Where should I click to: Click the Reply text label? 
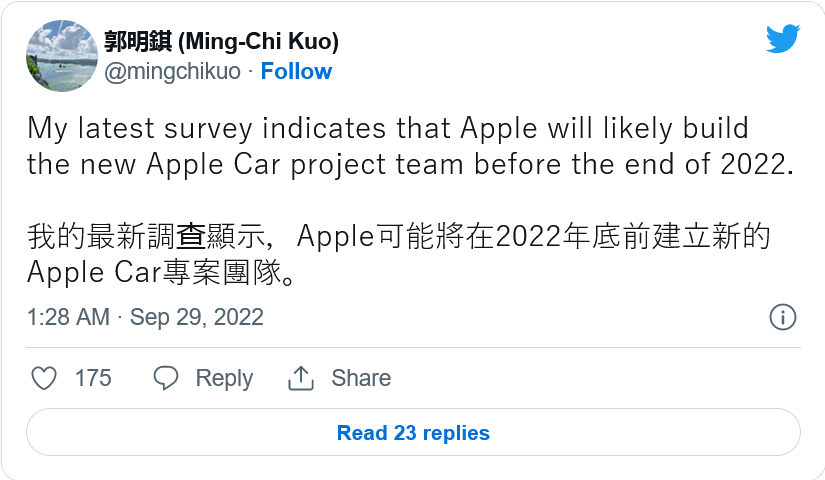(224, 378)
